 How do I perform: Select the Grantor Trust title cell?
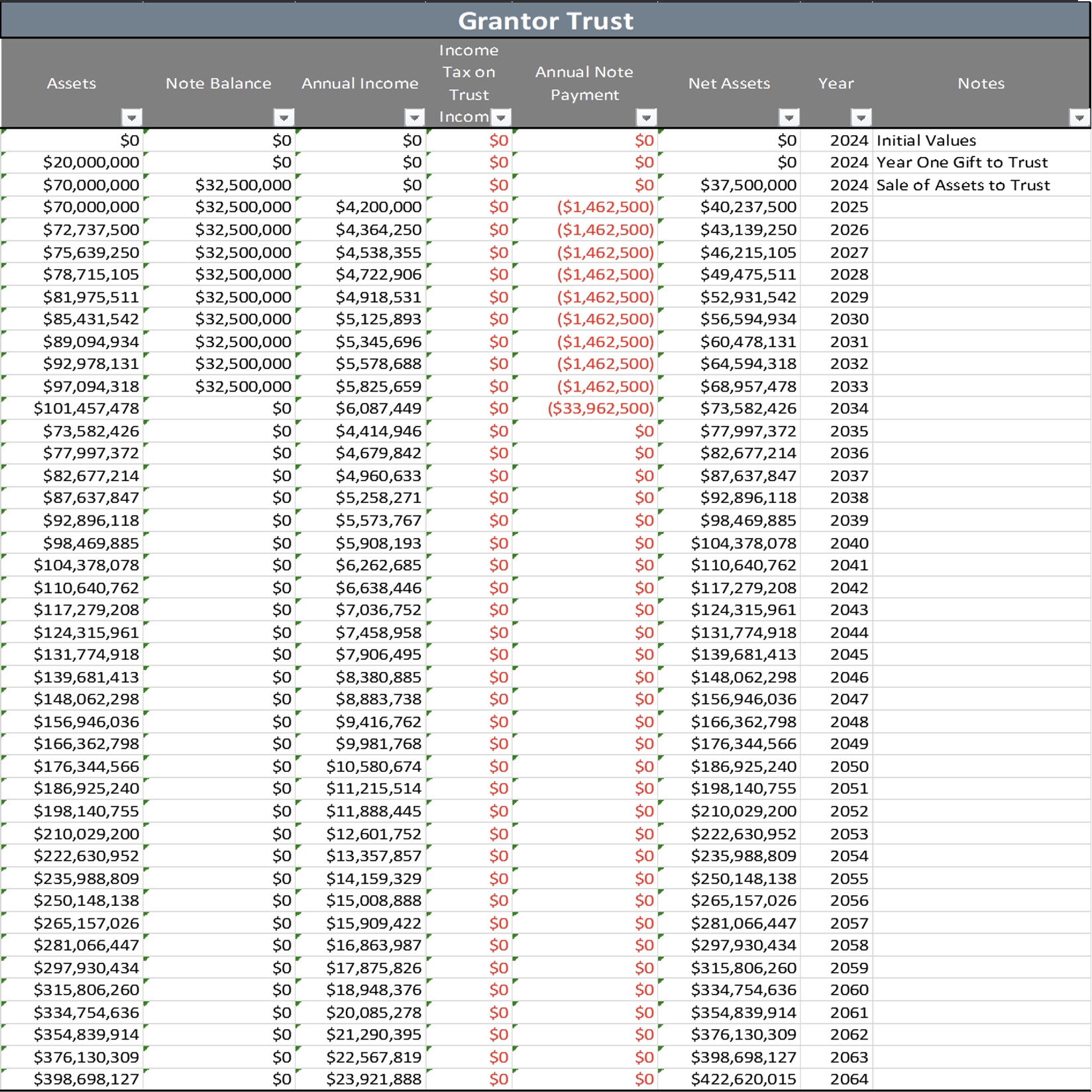click(x=545, y=20)
